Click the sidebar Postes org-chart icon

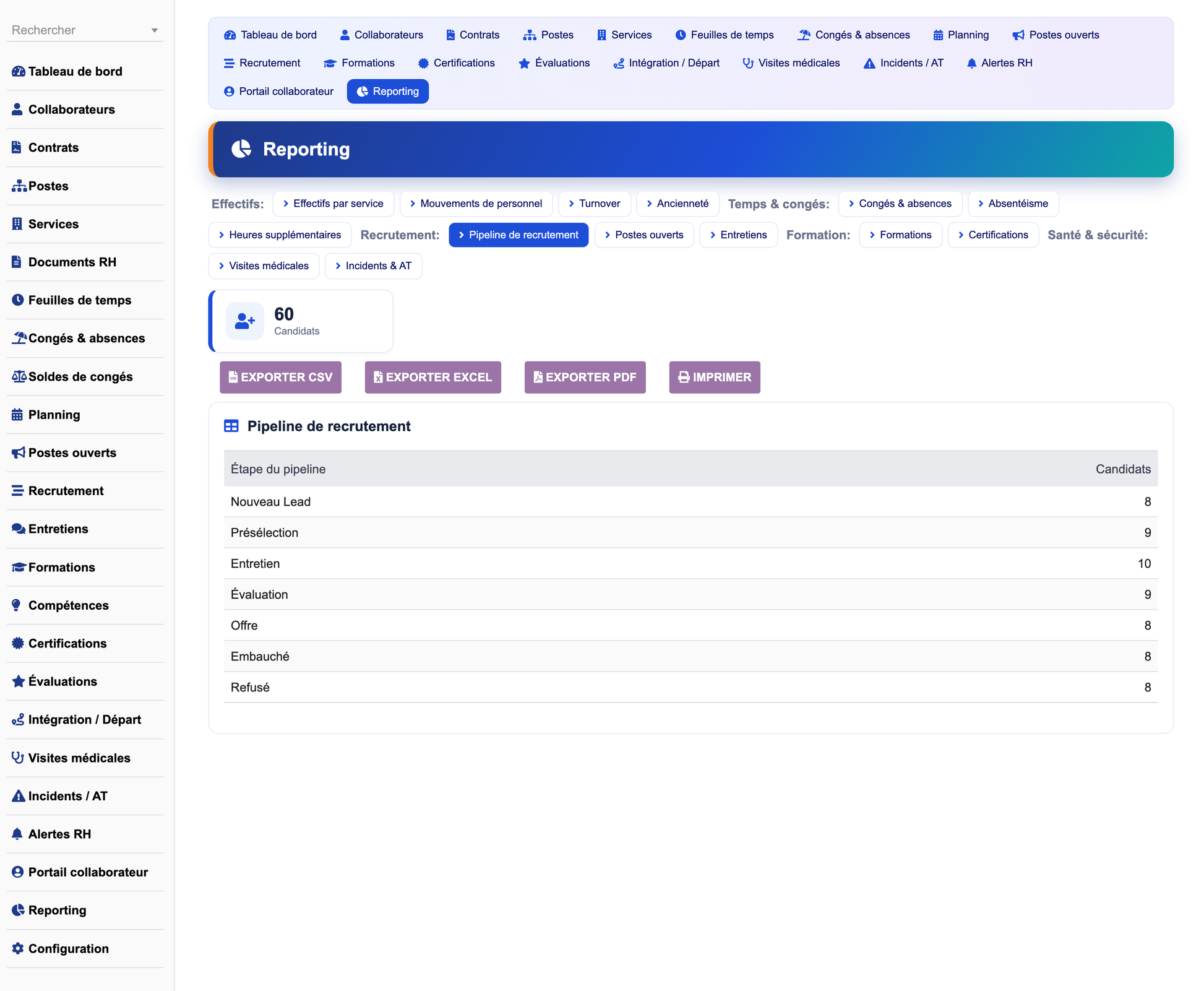click(19, 186)
